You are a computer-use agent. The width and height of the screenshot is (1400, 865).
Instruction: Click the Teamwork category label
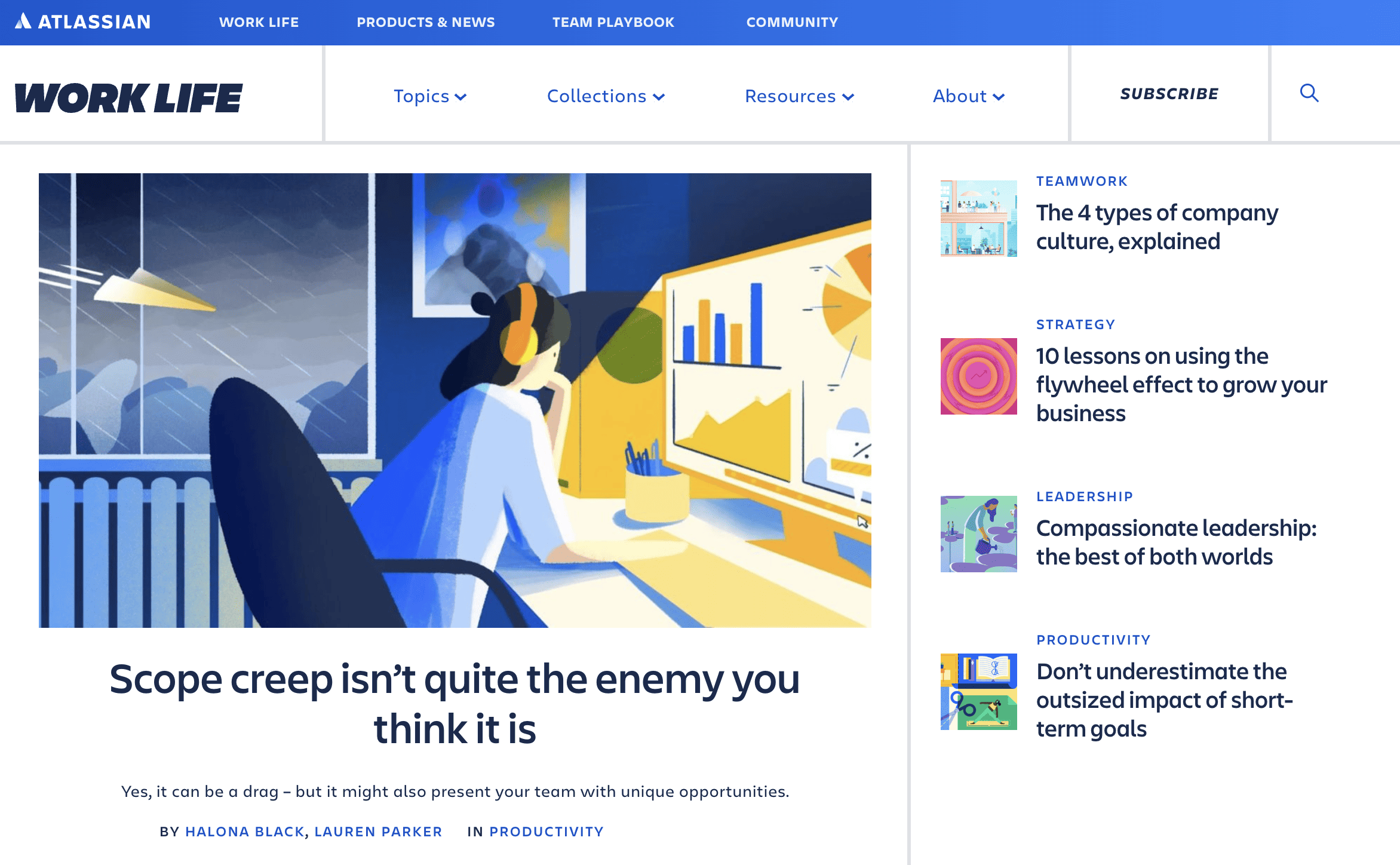click(1082, 181)
